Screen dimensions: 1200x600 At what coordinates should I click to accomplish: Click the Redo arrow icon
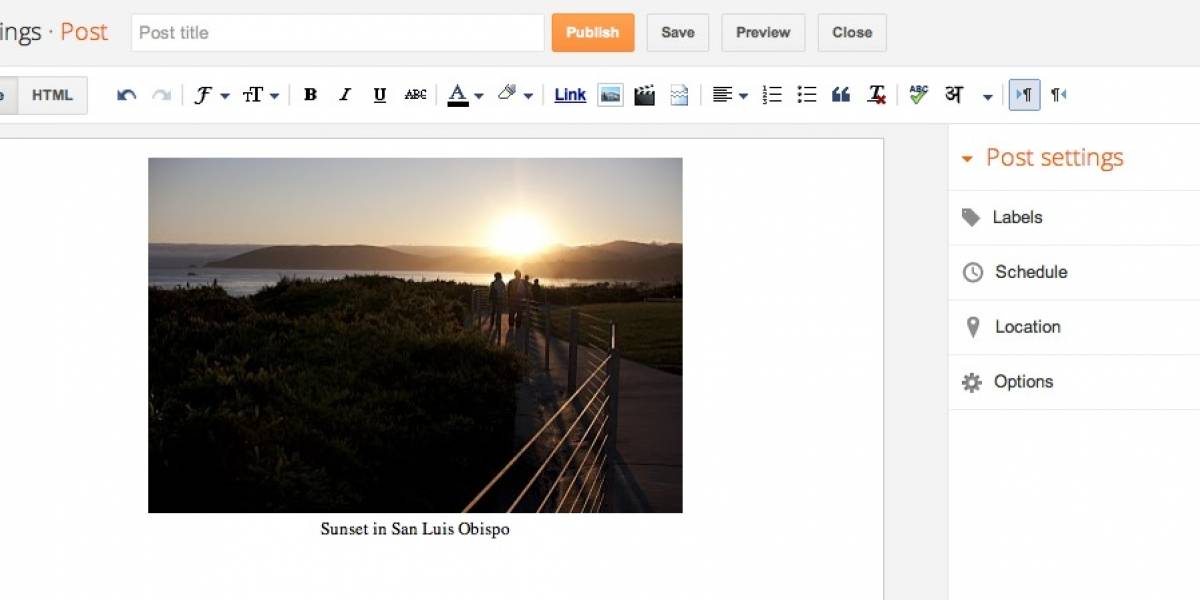point(161,95)
